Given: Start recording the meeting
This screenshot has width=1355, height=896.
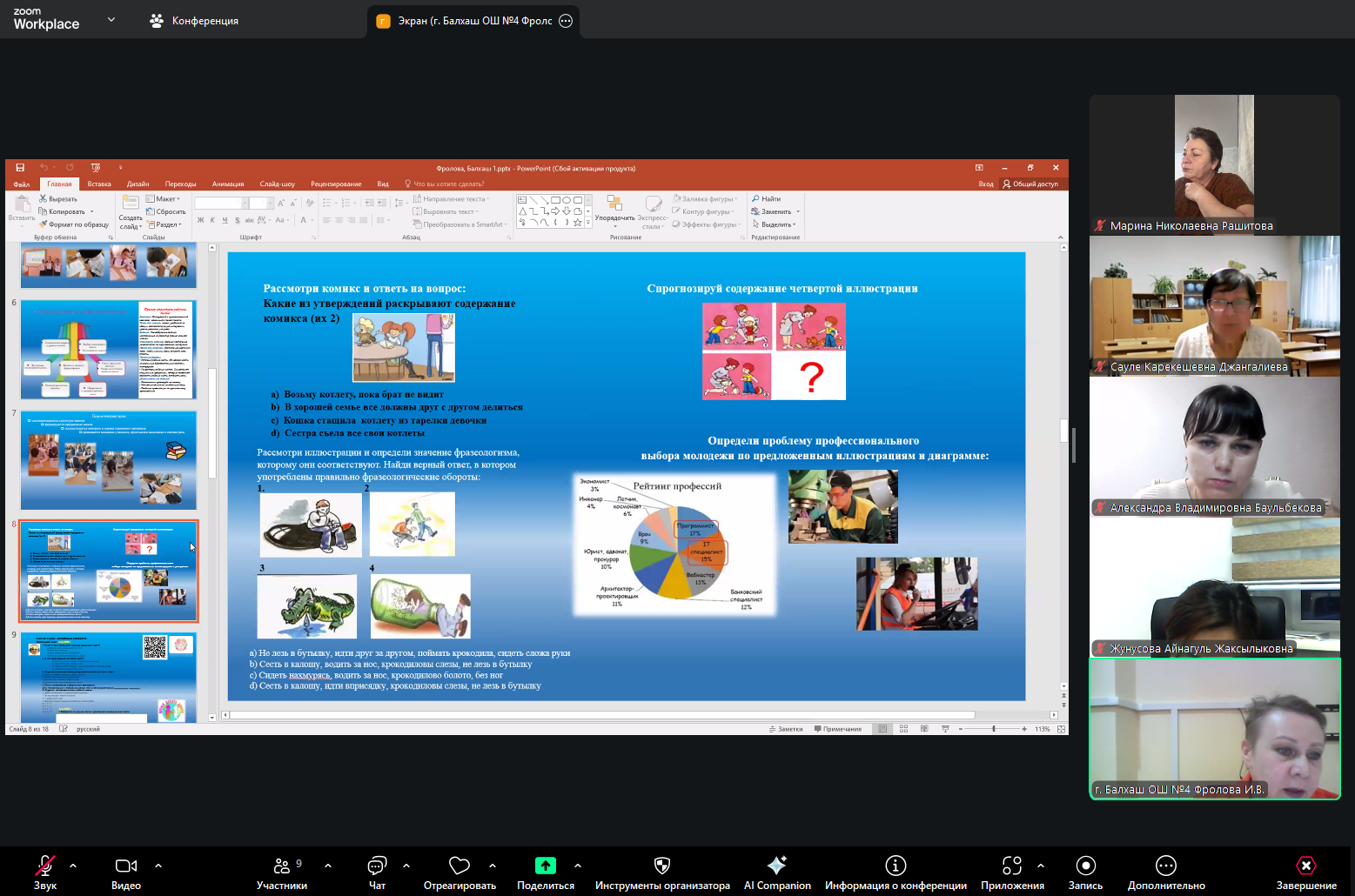Looking at the screenshot, I should (x=1085, y=866).
